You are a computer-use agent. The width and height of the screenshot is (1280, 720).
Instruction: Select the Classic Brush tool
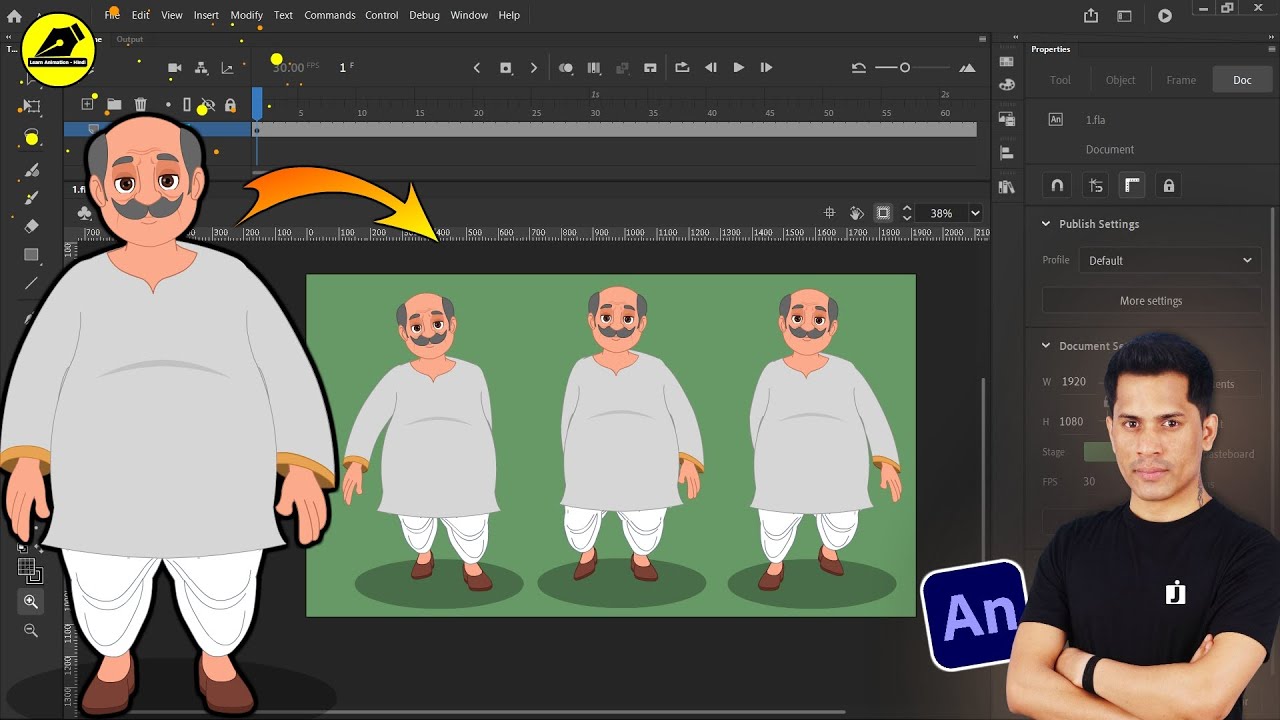(x=32, y=198)
